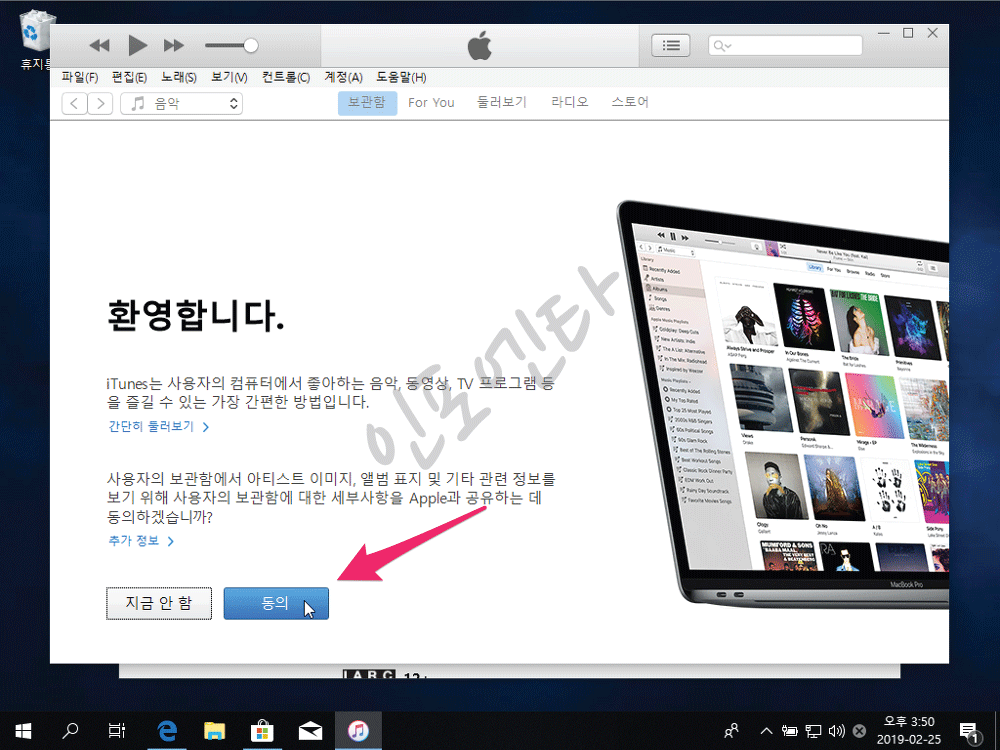Viewport: 1000px width, 750px height.
Task: Go forward with the right chevron button
Action: pyautogui.click(x=100, y=103)
